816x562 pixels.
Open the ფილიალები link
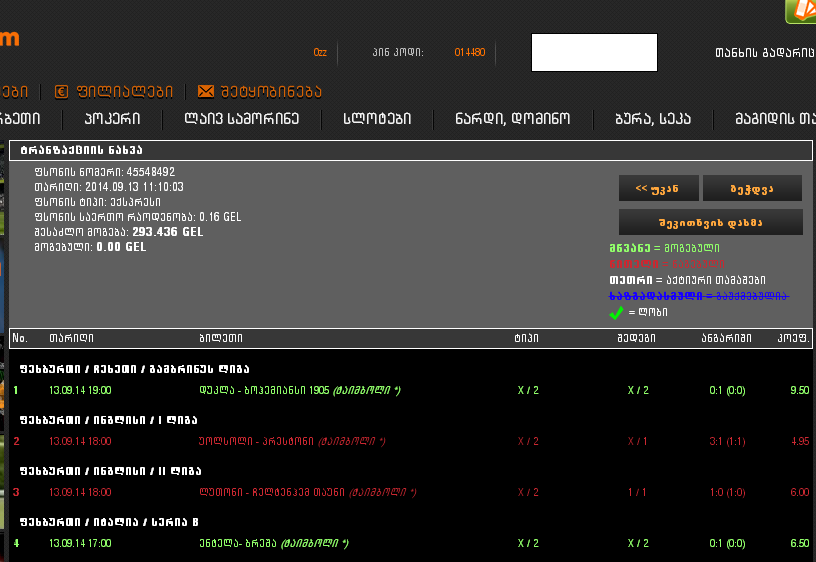point(125,92)
